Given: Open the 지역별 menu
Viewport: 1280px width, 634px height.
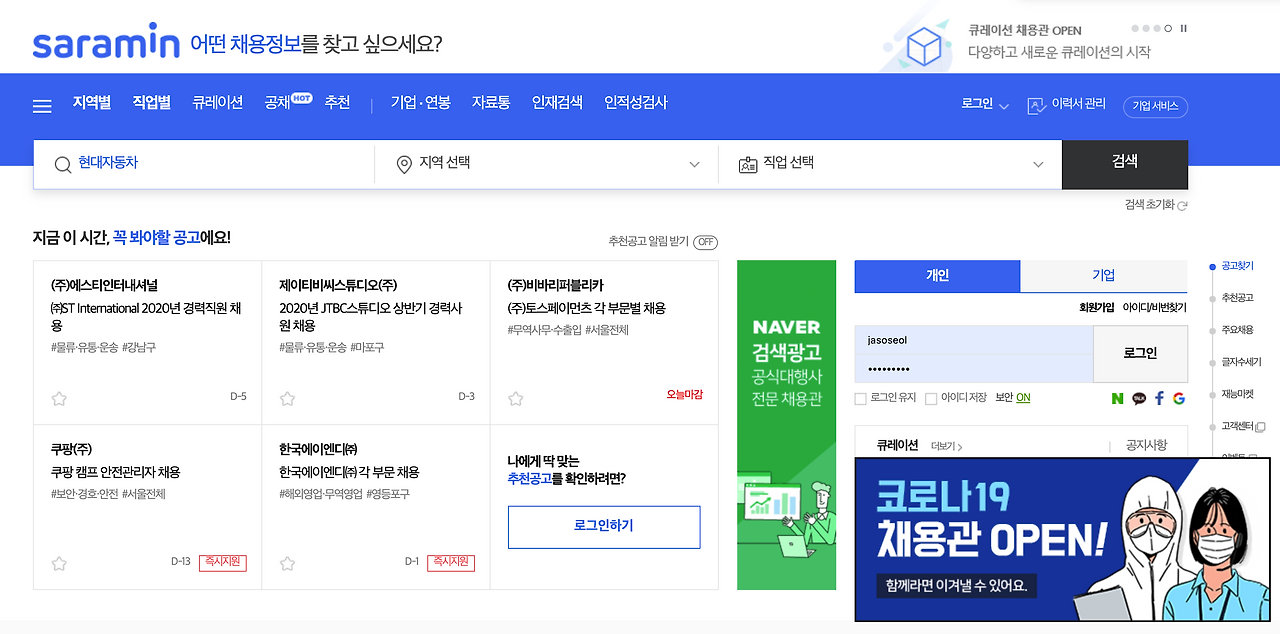Looking at the screenshot, I should 91,103.
